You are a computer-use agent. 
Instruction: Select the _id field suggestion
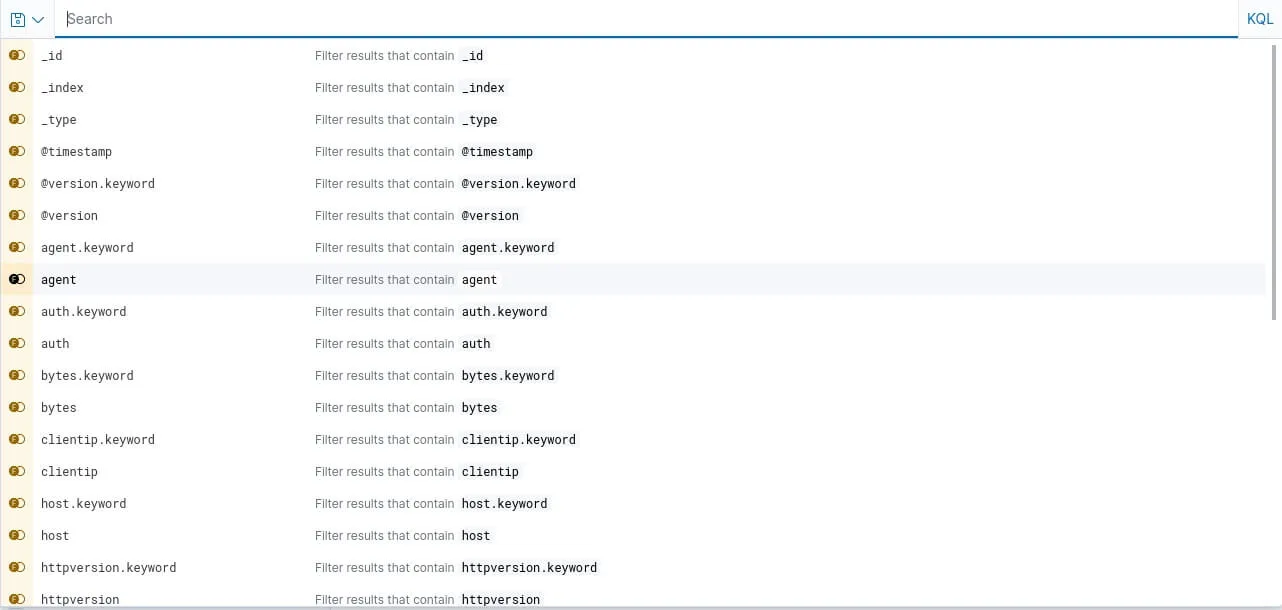[x=633, y=56]
